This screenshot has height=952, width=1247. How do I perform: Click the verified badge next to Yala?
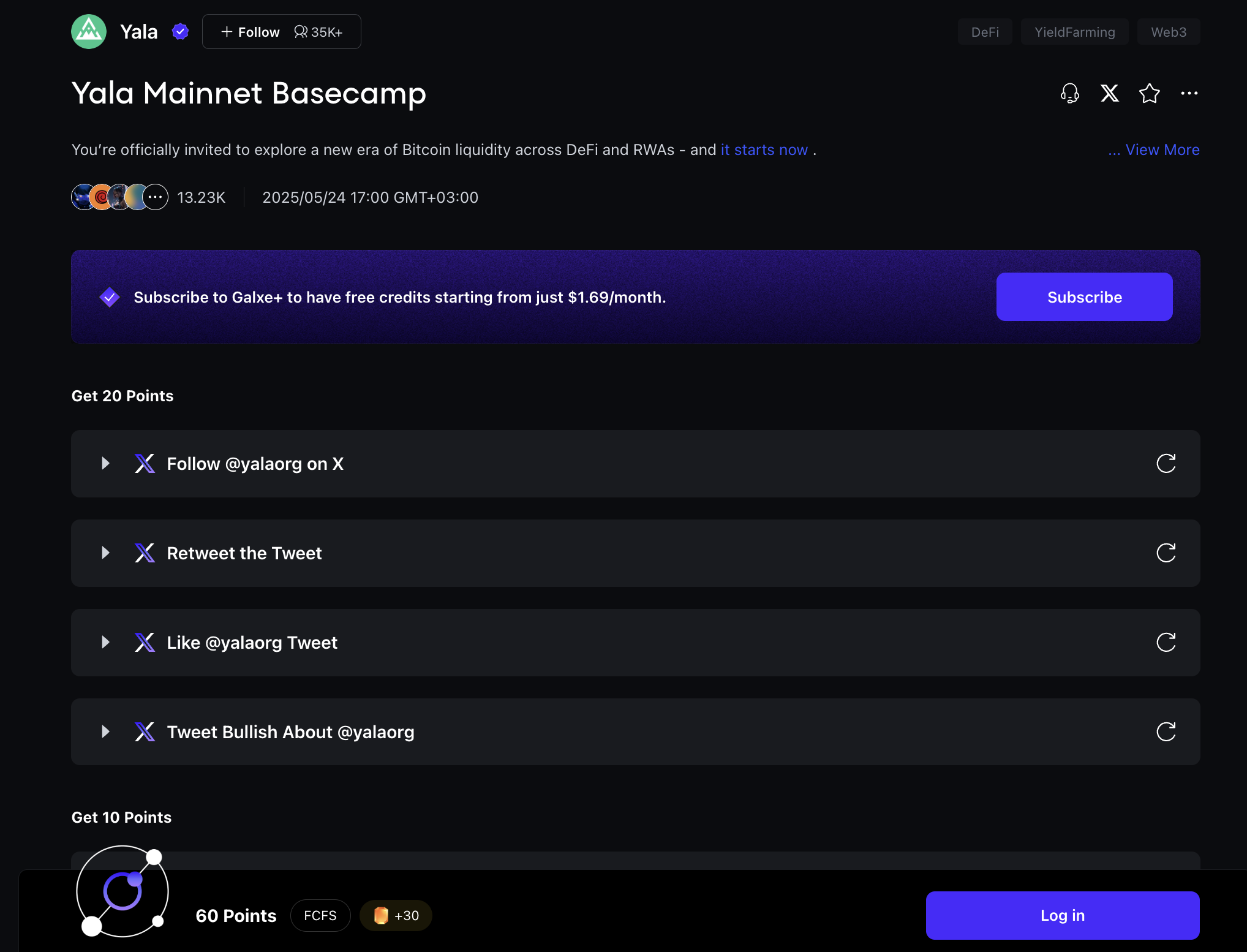click(x=180, y=32)
